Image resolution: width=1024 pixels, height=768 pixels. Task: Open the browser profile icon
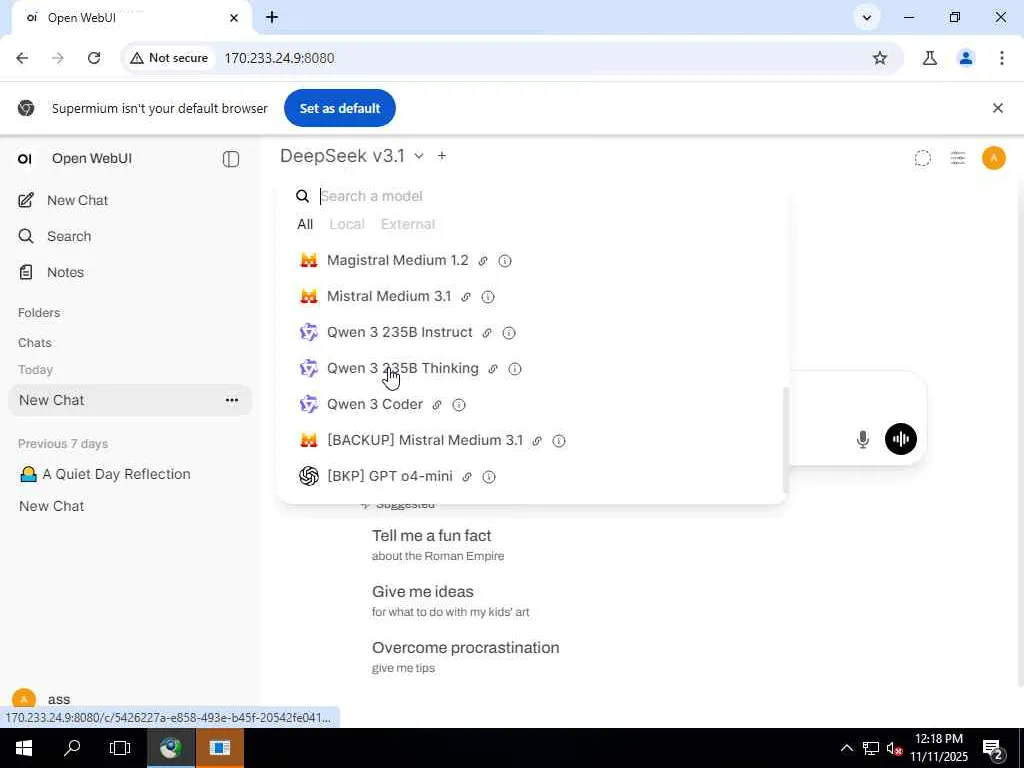click(x=965, y=58)
